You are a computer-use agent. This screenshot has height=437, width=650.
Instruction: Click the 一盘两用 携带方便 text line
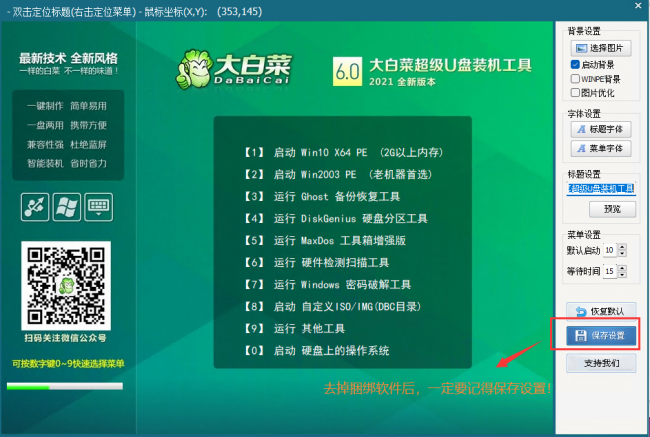[x=67, y=125]
